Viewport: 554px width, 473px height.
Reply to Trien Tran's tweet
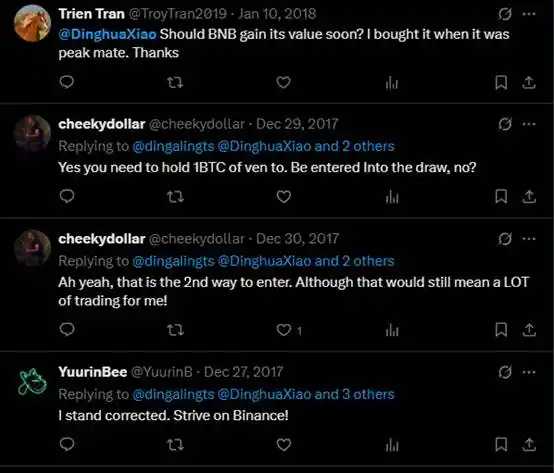66,82
